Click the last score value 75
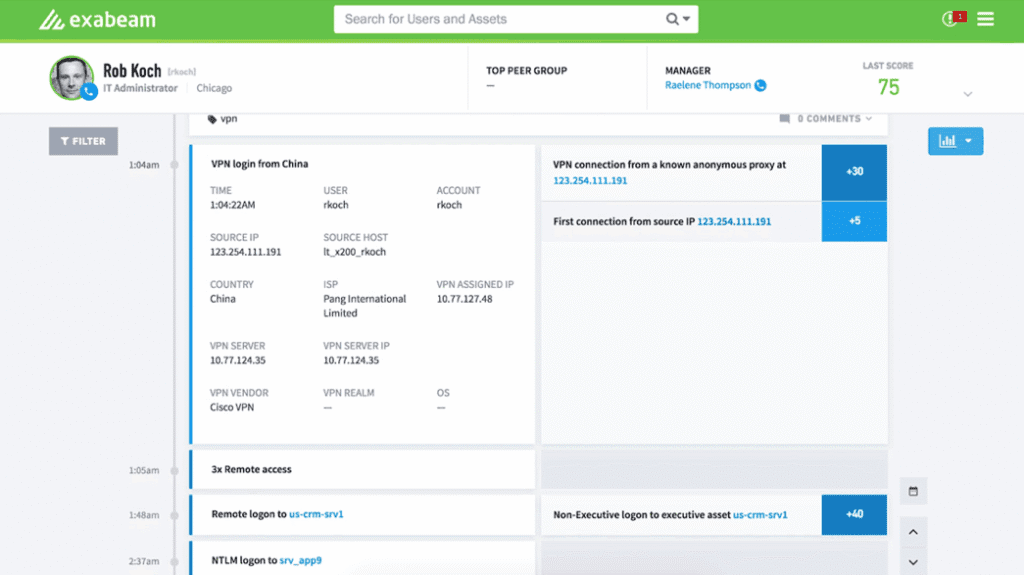 [888, 87]
